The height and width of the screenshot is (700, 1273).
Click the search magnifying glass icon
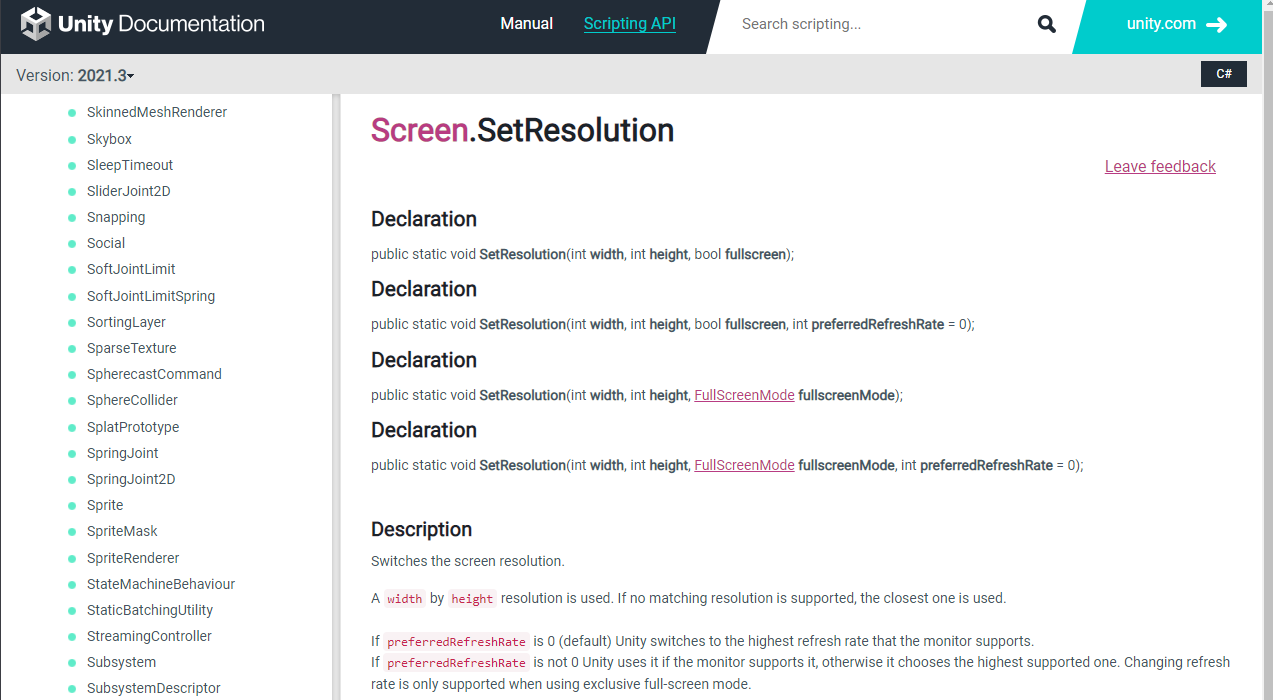pyautogui.click(x=1046, y=24)
